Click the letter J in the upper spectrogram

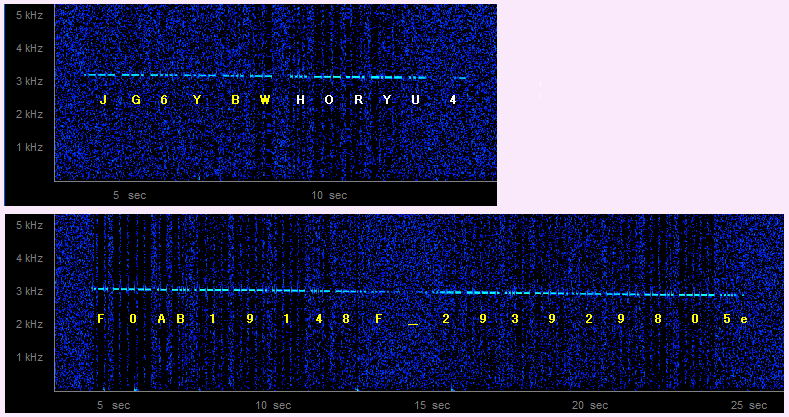pos(103,100)
